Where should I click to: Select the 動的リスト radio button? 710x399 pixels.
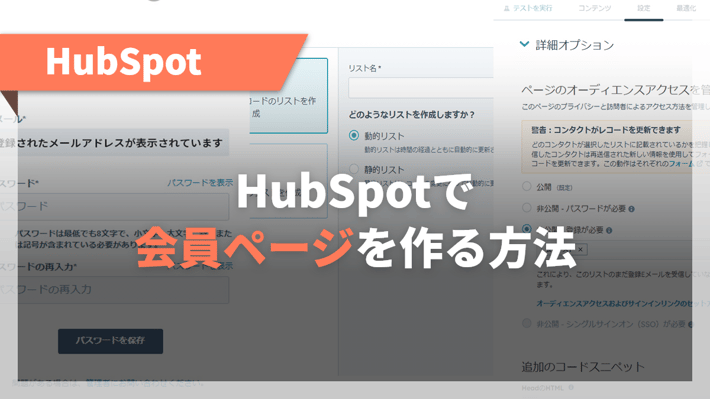coord(354,135)
